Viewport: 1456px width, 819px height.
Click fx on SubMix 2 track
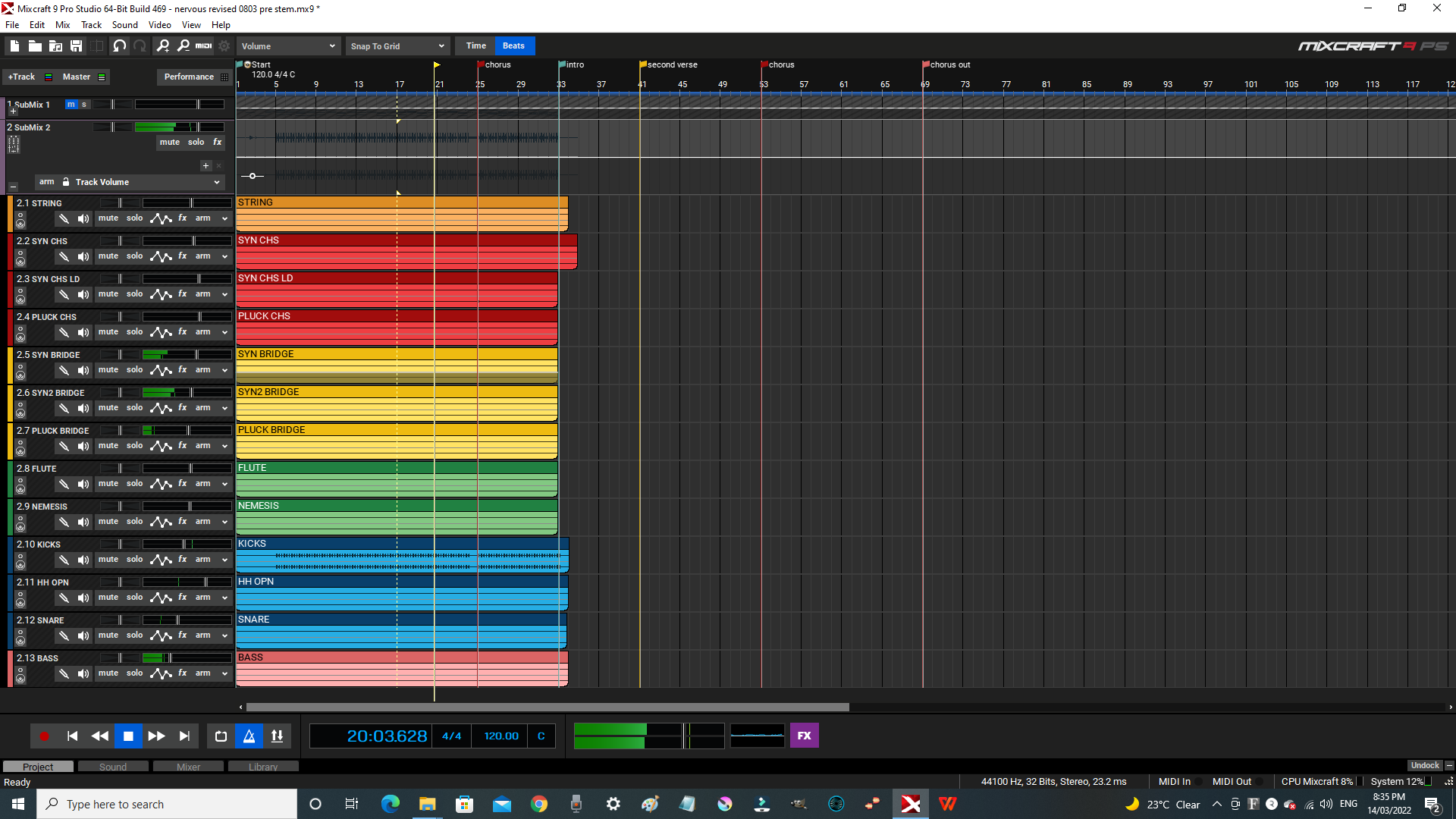tap(218, 142)
